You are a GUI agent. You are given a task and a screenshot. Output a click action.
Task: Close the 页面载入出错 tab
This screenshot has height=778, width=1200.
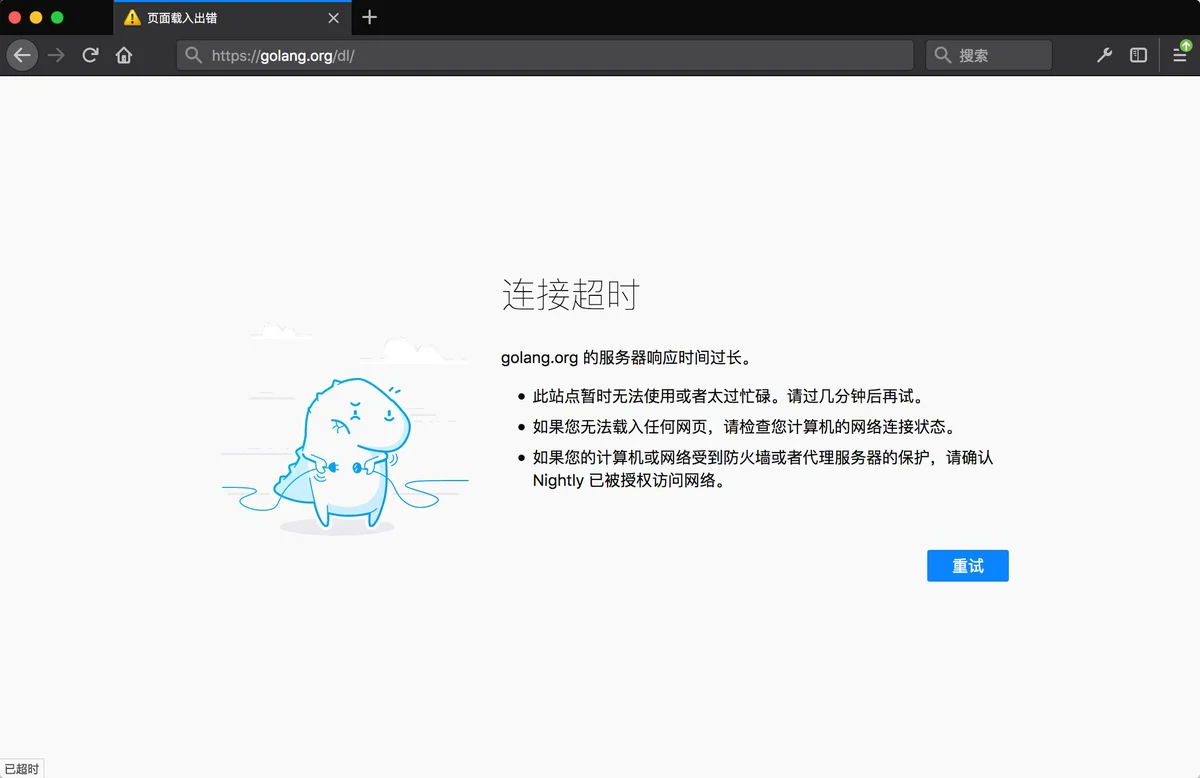tap(334, 18)
